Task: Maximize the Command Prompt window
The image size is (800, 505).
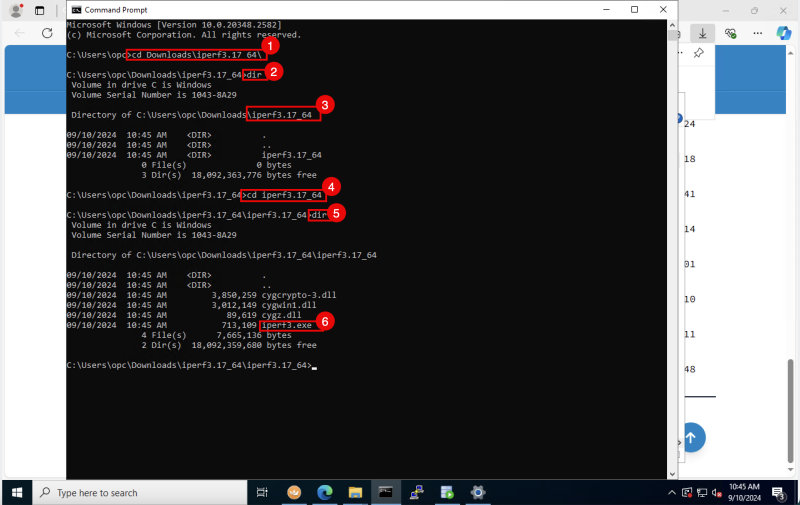Action: (634, 9)
